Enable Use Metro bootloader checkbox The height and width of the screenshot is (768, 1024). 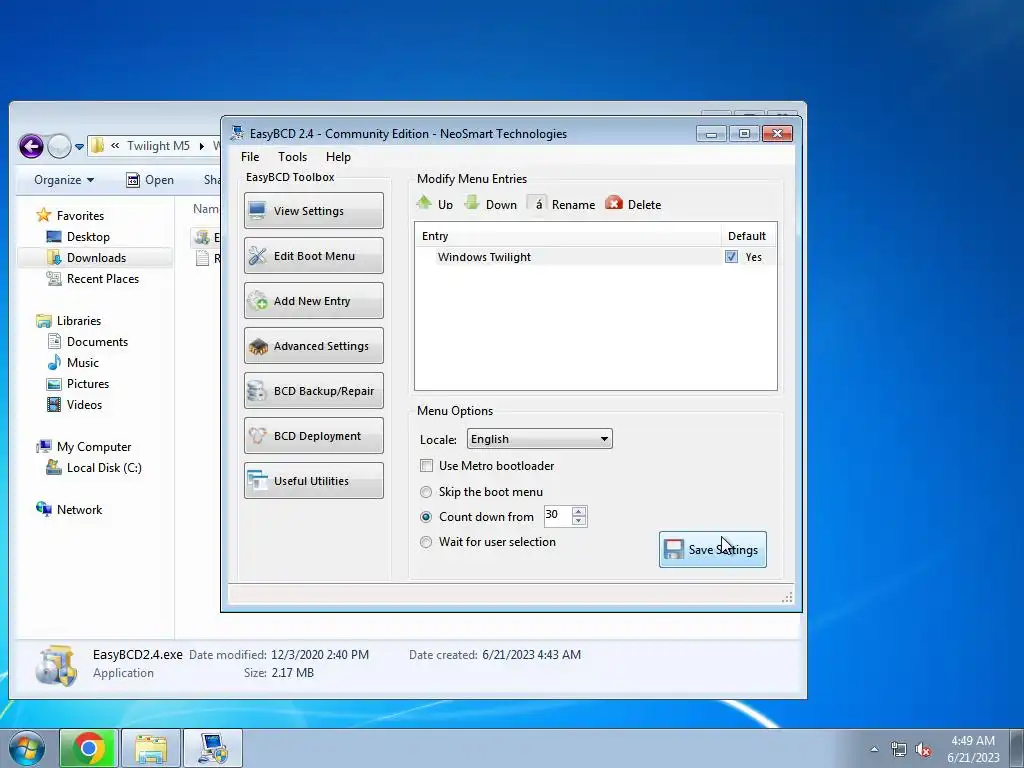pos(426,466)
